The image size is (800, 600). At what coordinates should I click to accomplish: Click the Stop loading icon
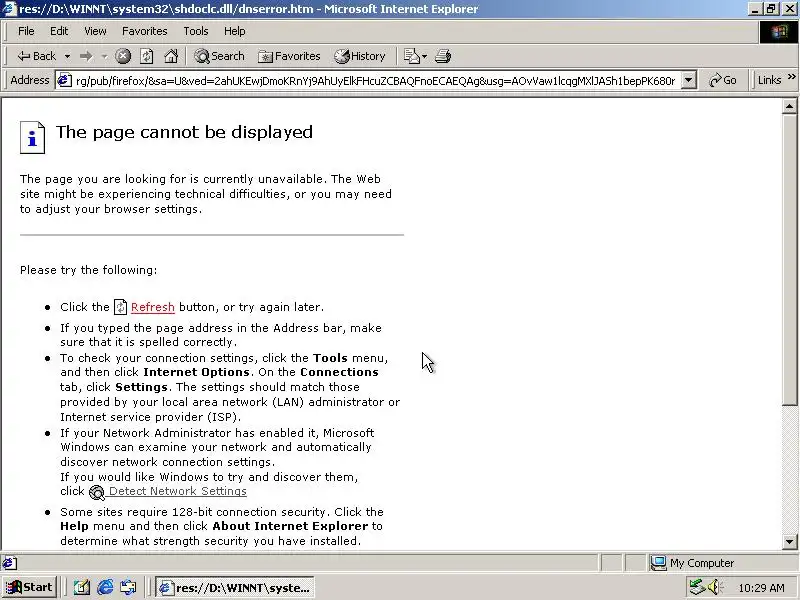point(122,56)
